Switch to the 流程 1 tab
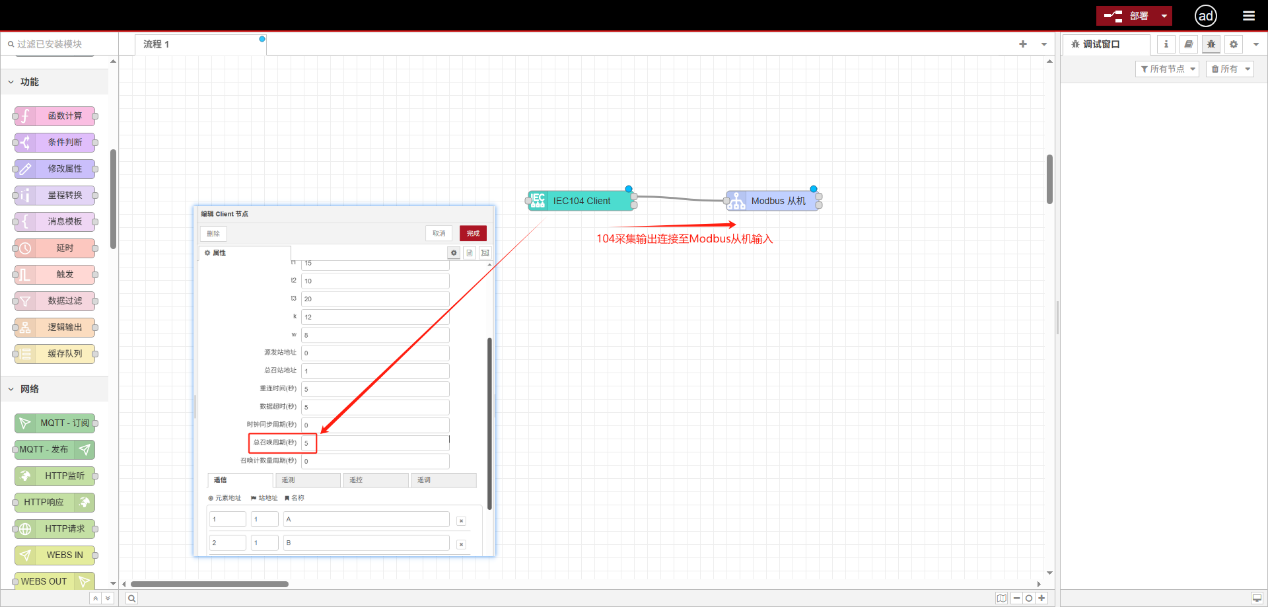This screenshot has height=607, width=1268. [157, 44]
